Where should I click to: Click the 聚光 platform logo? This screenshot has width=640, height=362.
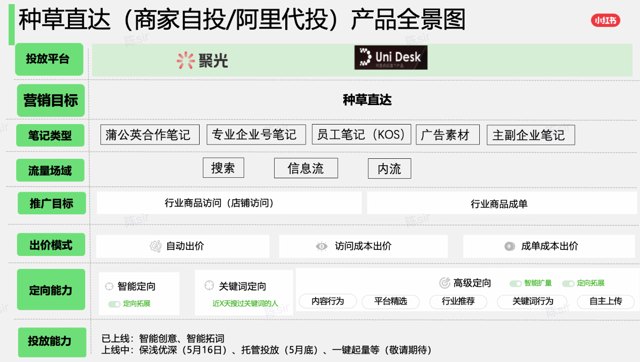point(202,60)
